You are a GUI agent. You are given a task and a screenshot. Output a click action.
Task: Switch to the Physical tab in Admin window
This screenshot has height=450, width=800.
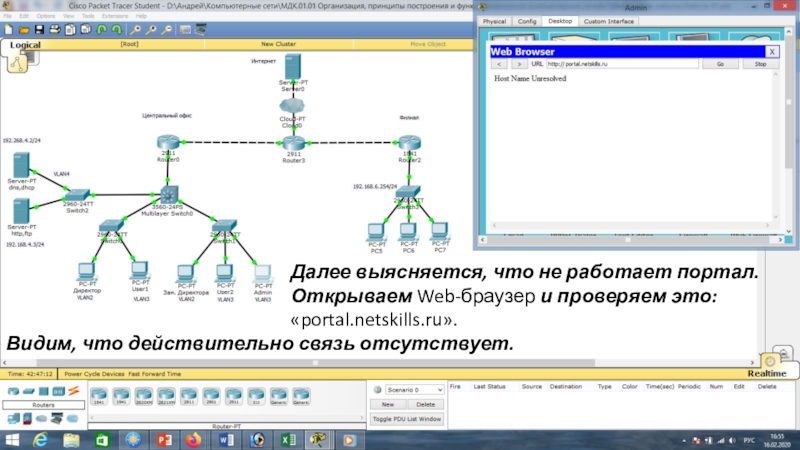[x=494, y=21]
